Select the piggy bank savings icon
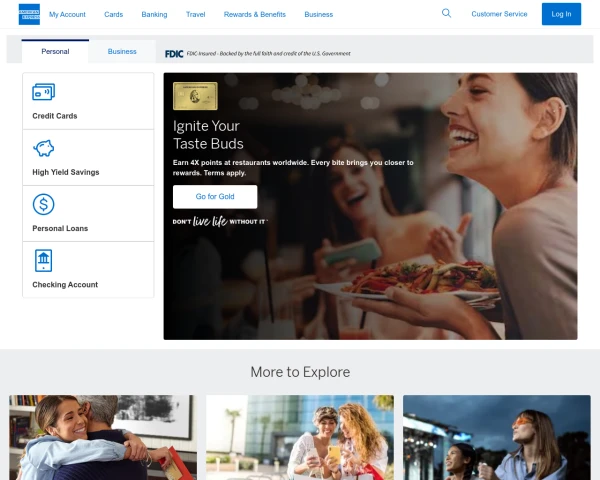The width and height of the screenshot is (600, 480). pos(44,148)
